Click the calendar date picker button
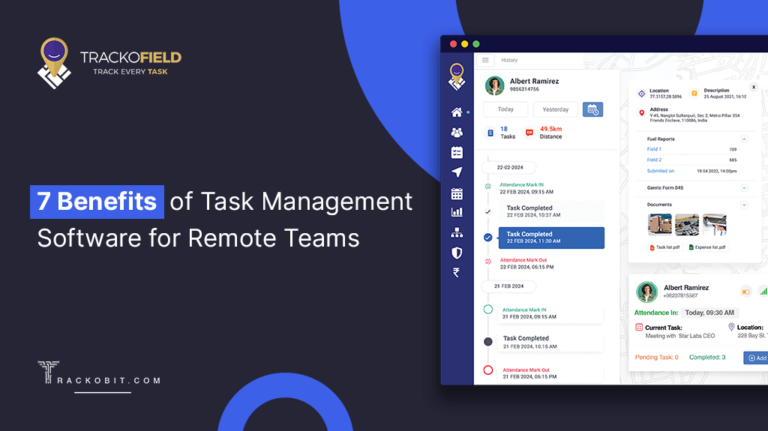 (593, 110)
